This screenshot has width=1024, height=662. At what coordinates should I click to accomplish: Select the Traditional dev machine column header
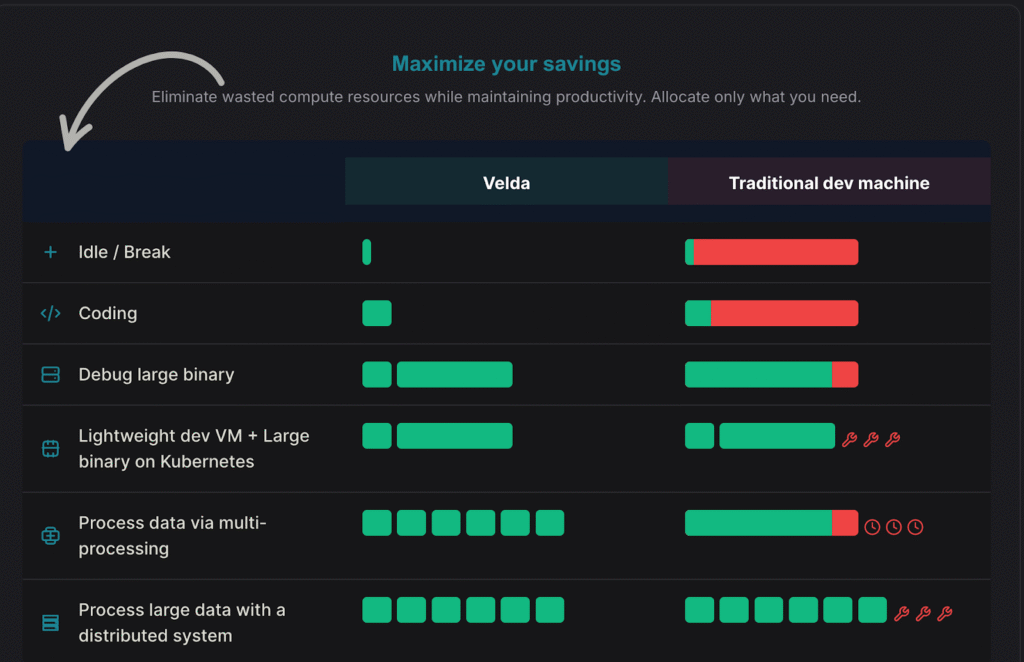(x=828, y=182)
